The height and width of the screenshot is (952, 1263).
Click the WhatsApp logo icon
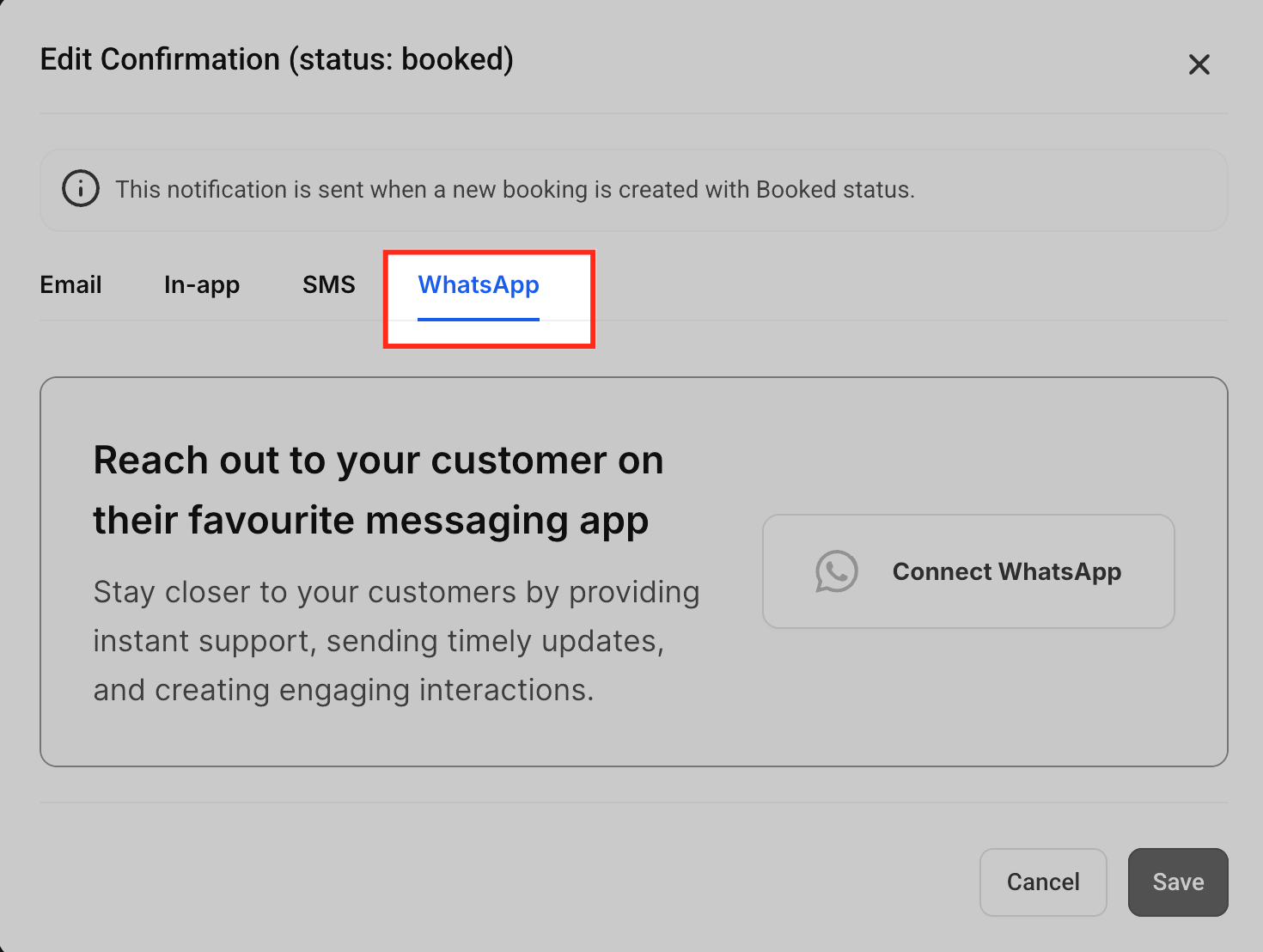(x=837, y=571)
